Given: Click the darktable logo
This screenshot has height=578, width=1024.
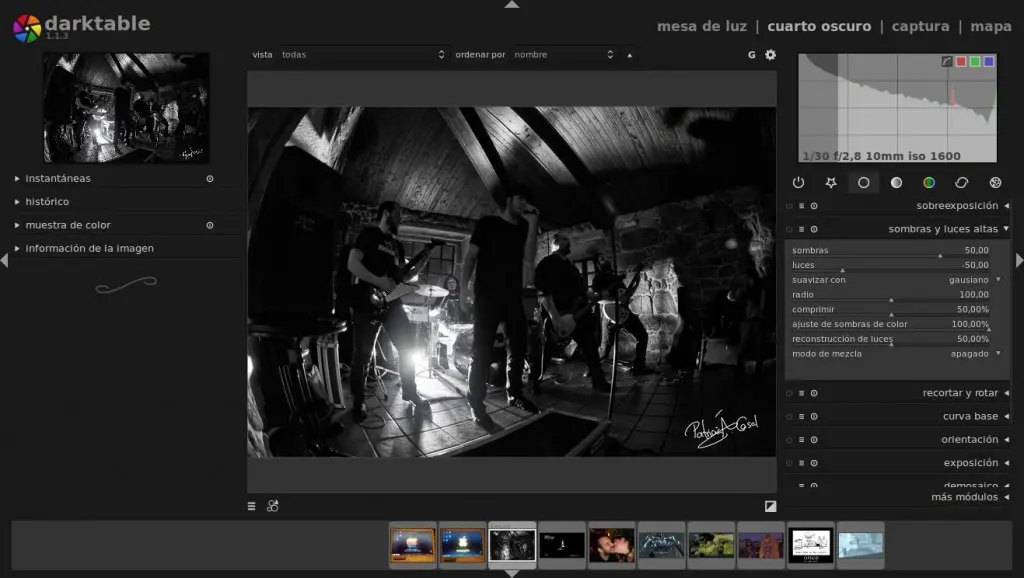Looking at the screenshot, I should 27,28.
